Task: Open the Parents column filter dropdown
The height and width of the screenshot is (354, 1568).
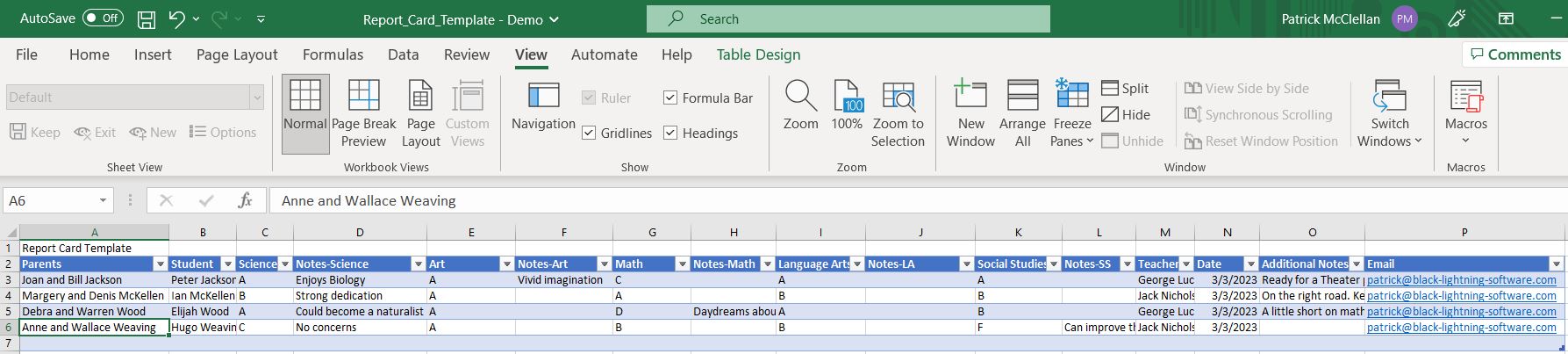Action: tap(160, 264)
